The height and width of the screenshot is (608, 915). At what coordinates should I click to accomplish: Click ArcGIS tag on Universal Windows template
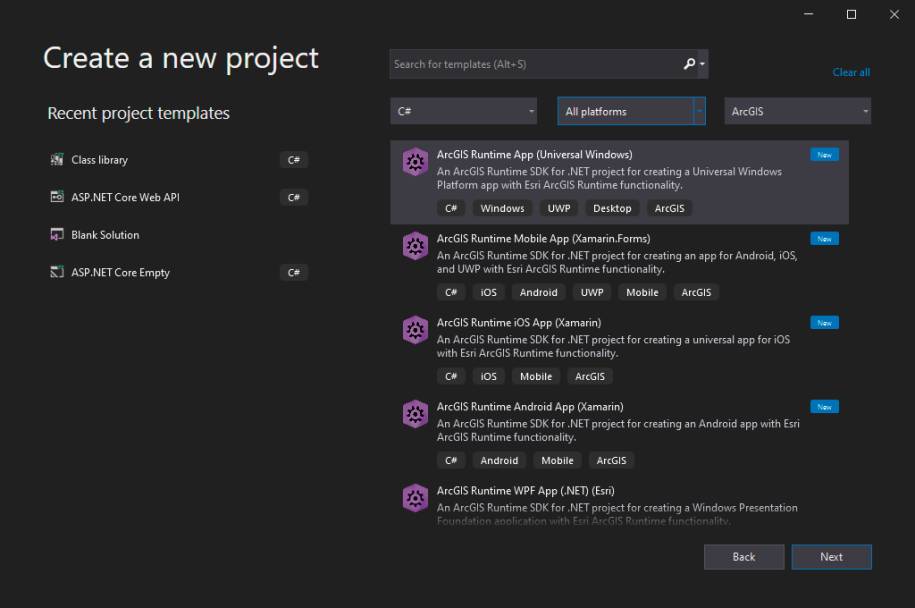669,208
